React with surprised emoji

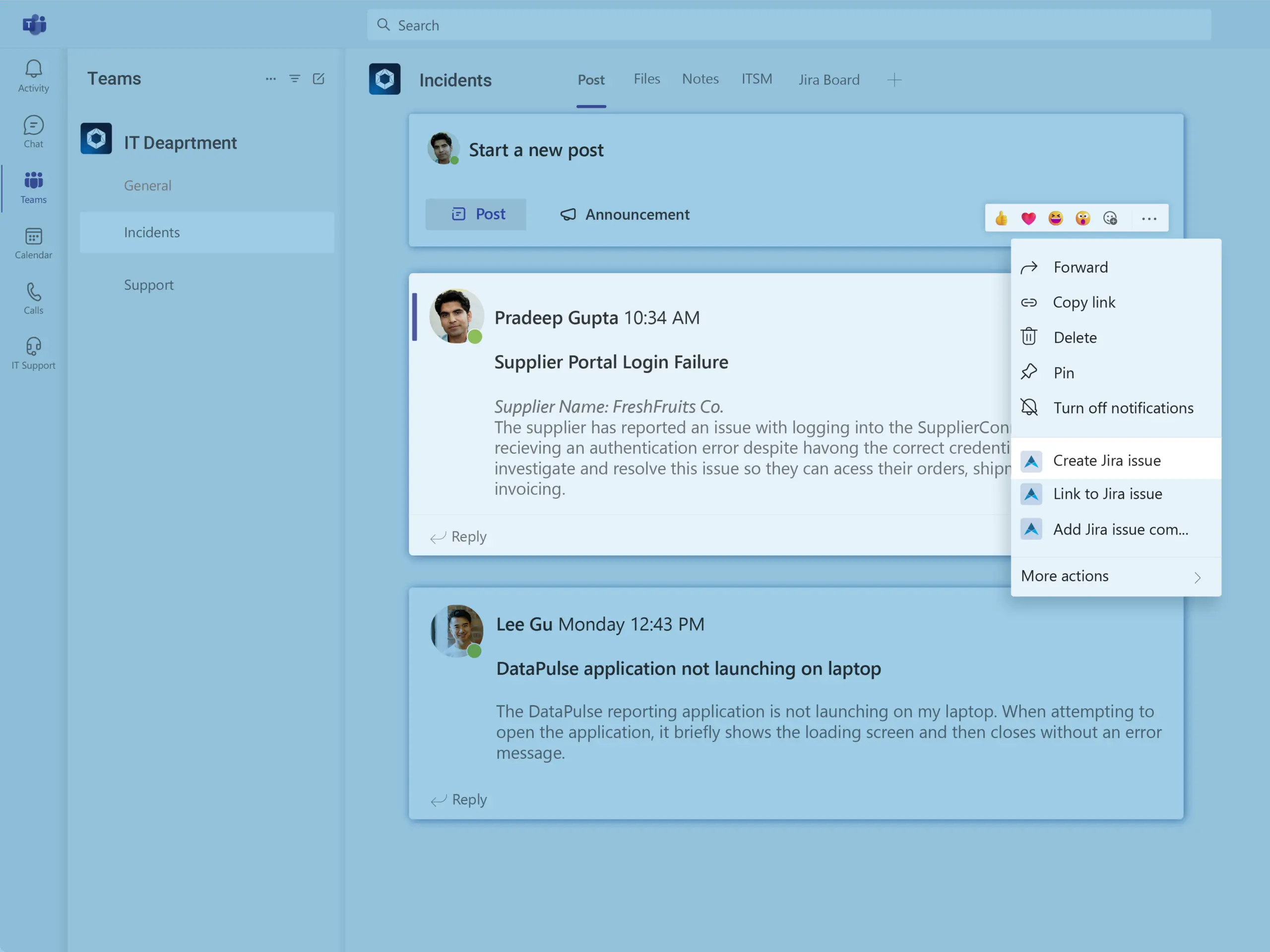coord(1082,218)
